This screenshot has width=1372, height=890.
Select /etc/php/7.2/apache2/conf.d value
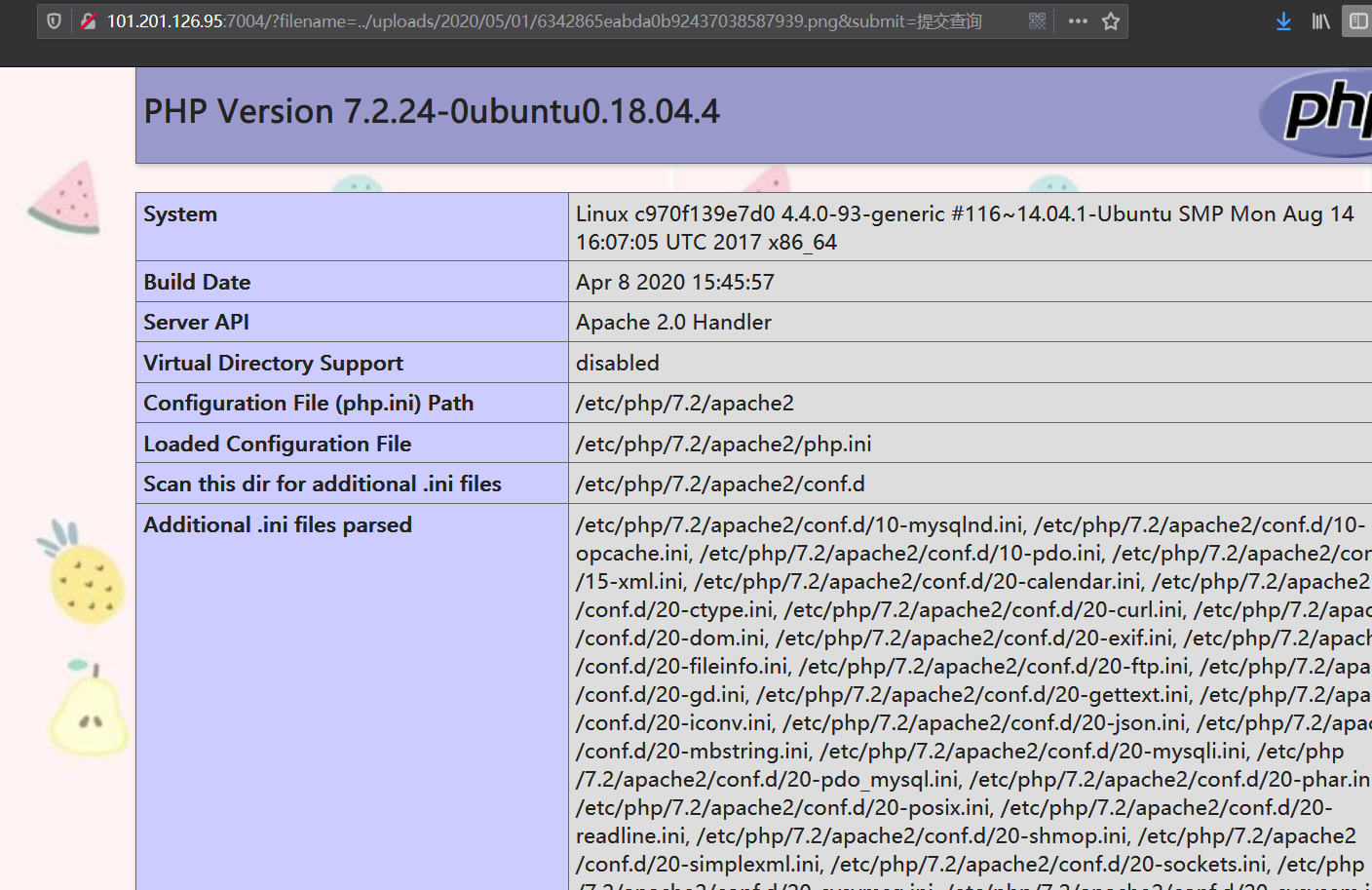click(720, 484)
